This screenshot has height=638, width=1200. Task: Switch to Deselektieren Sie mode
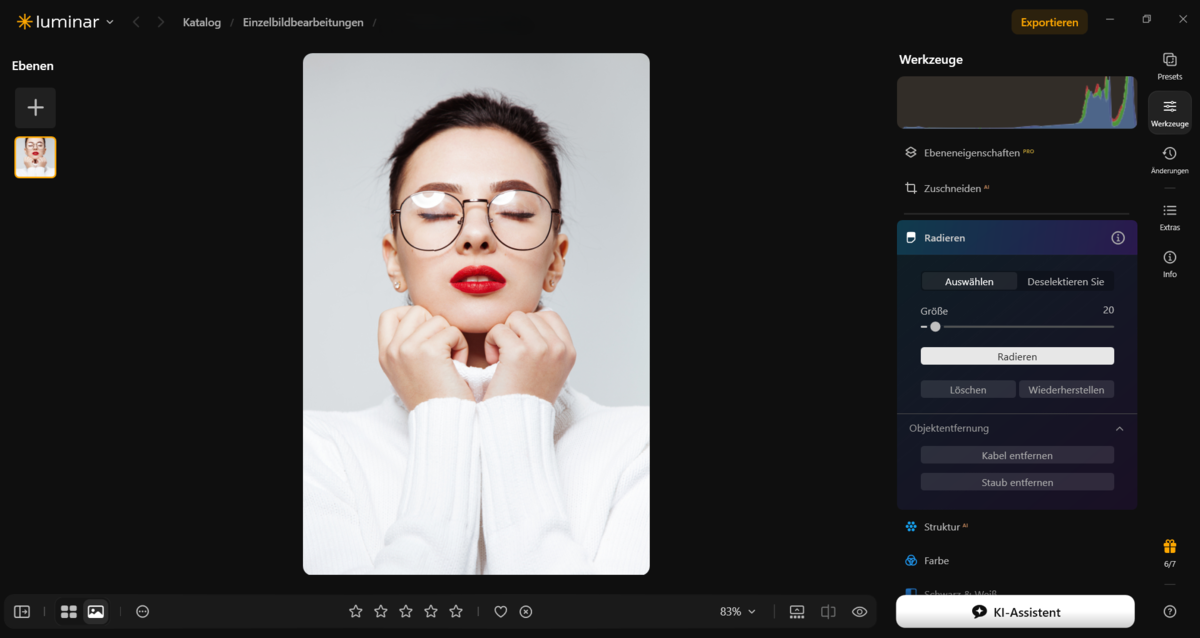[1066, 282]
